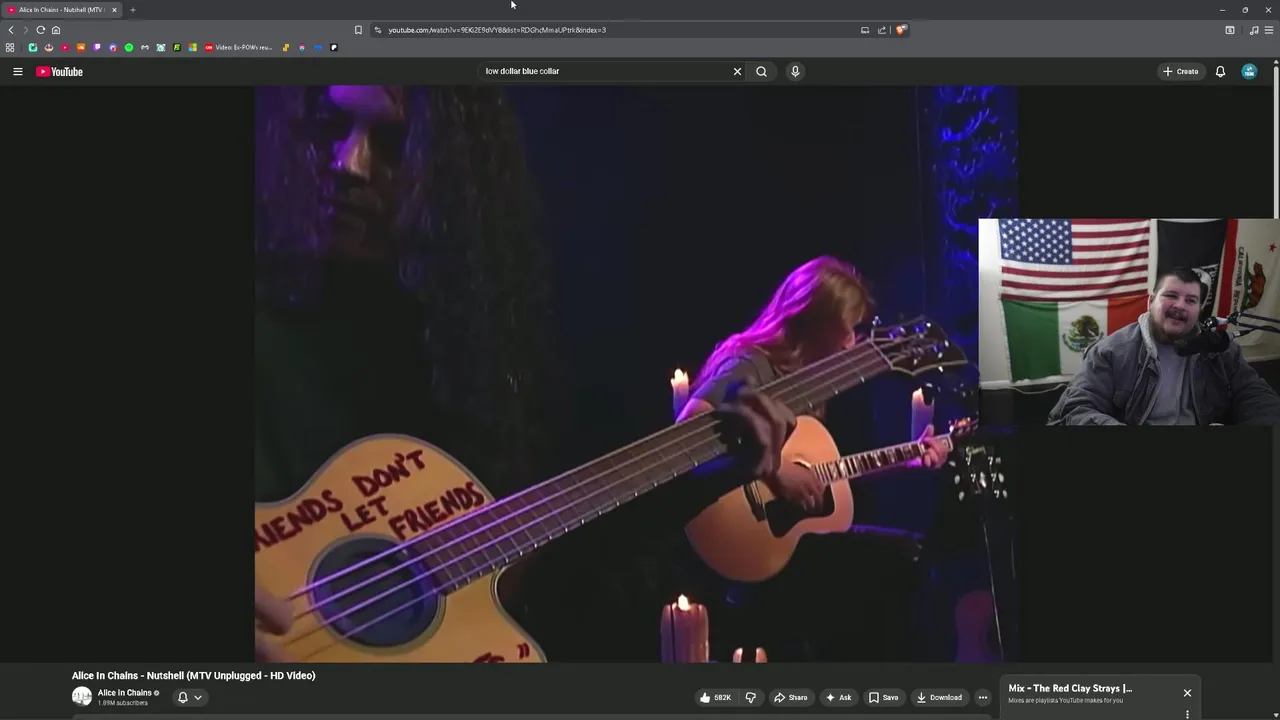
Task: Open the Twitch bookmark in bookmarks bar
Action: (97, 47)
